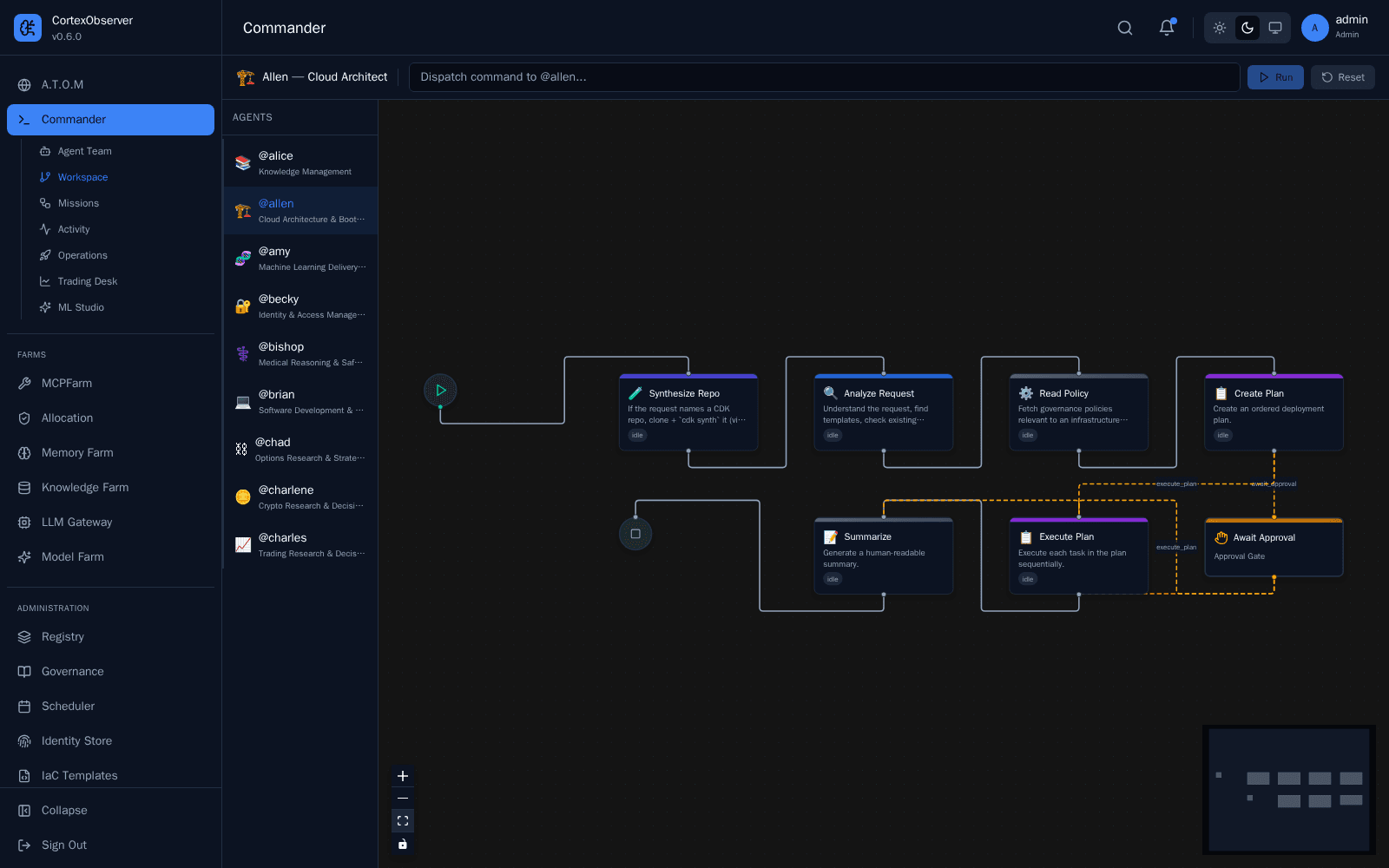This screenshot has height=868, width=1389.
Task: Select agent @charles Trading Research
Action: click(300, 545)
